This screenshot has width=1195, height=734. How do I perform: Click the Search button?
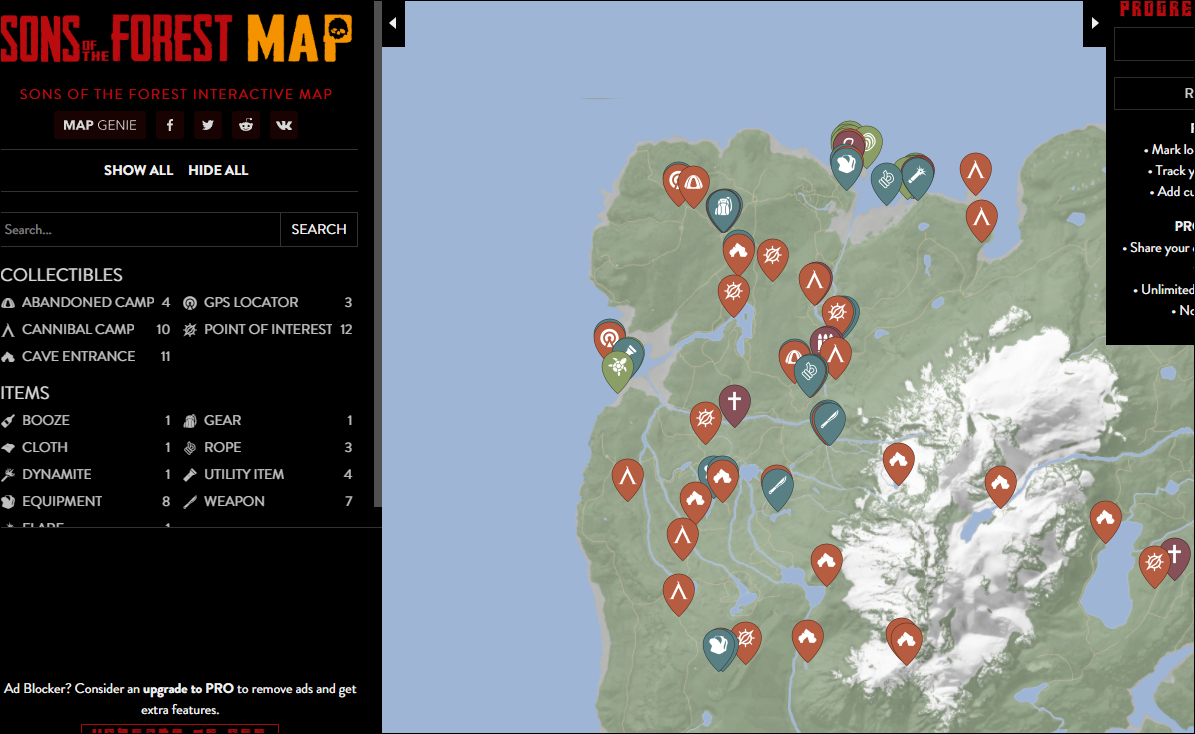pos(319,229)
